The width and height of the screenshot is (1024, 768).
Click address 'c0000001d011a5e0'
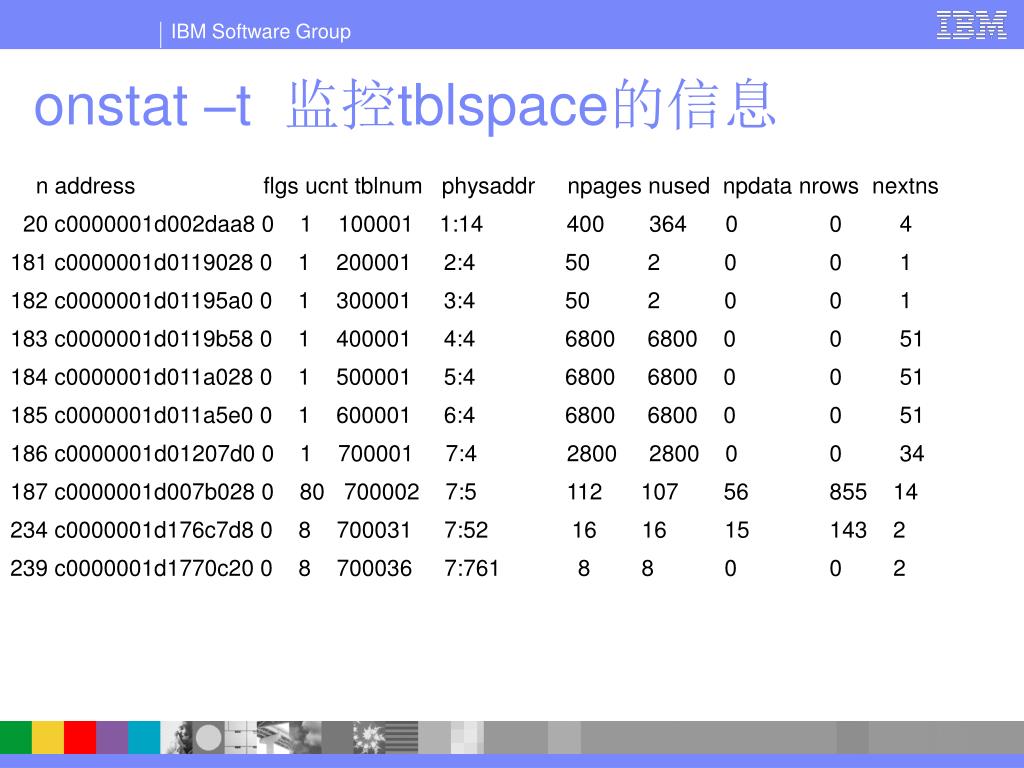point(153,416)
